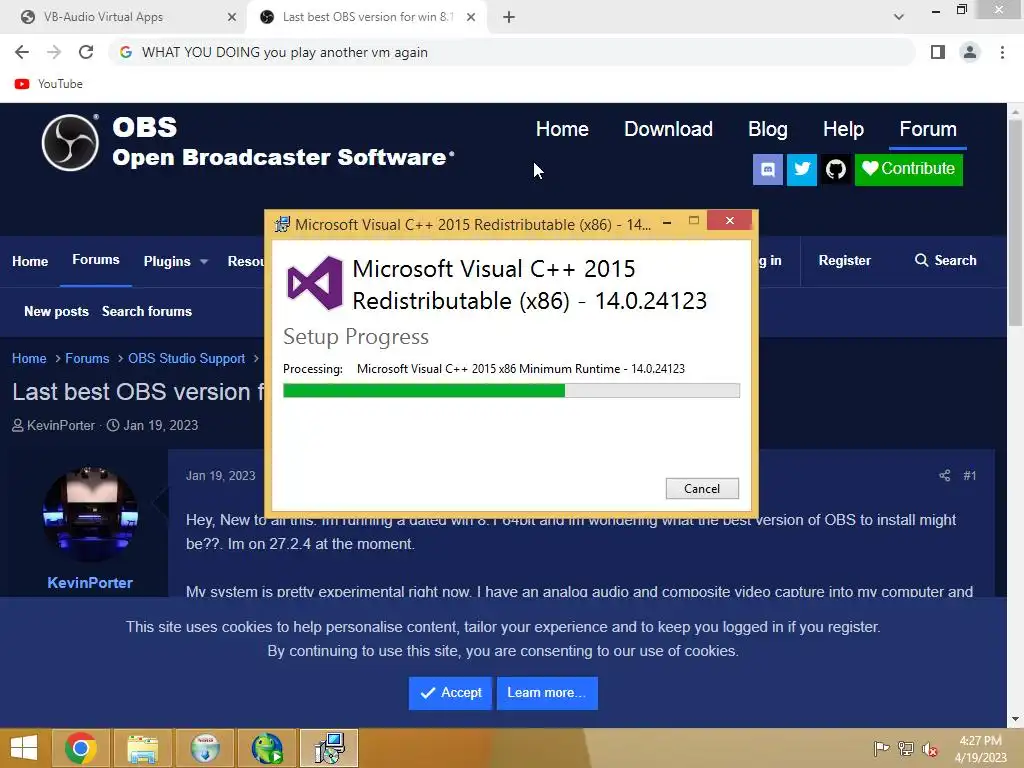Open File Explorer from the taskbar
Image resolution: width=1024 pixels, height=768 pixels.
click(x=143, y=748)
